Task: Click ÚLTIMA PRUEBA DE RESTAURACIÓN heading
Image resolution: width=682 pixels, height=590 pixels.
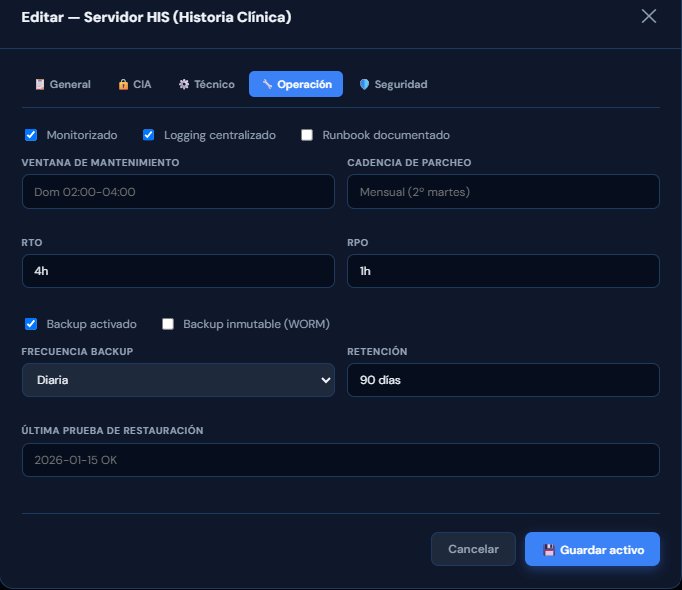Action: [112, 430]
